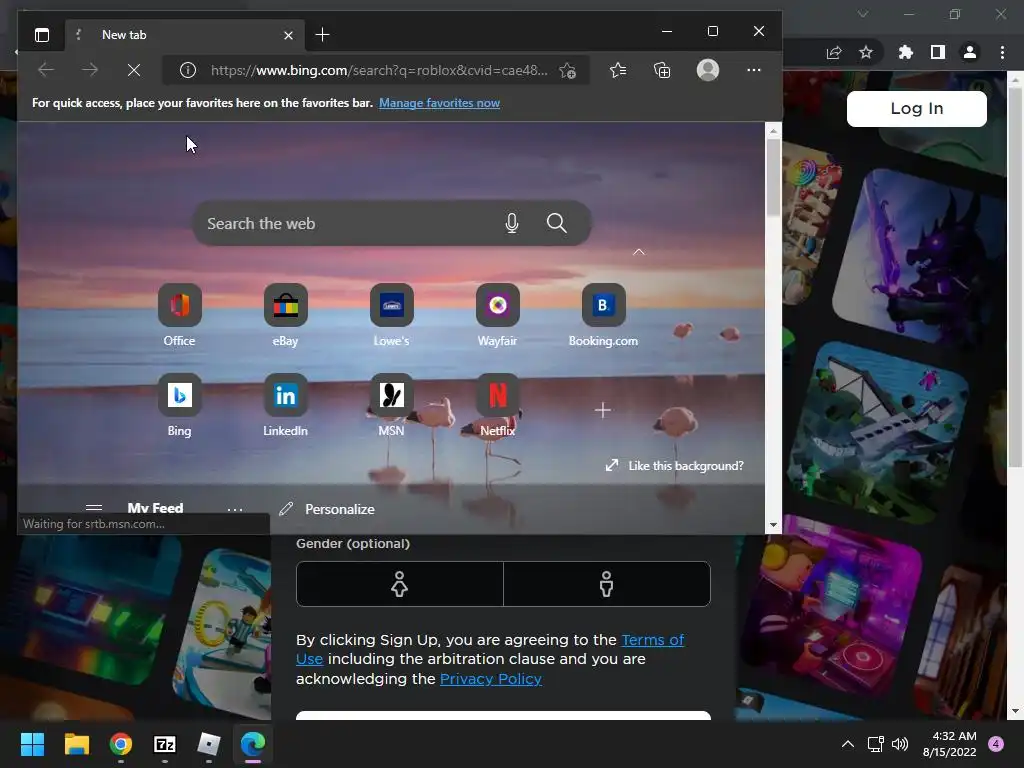The width and height of the screenshot is (1024, 768).
Task: Open Chrome three-dot menu
Action: pyautogui.click(x=1002, y=52)
